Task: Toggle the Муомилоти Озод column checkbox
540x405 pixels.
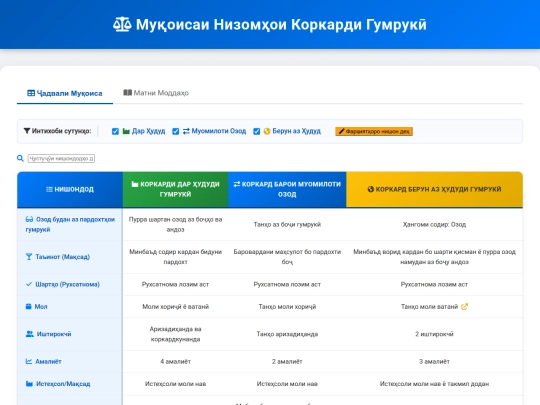Action: tap(176, 131)
